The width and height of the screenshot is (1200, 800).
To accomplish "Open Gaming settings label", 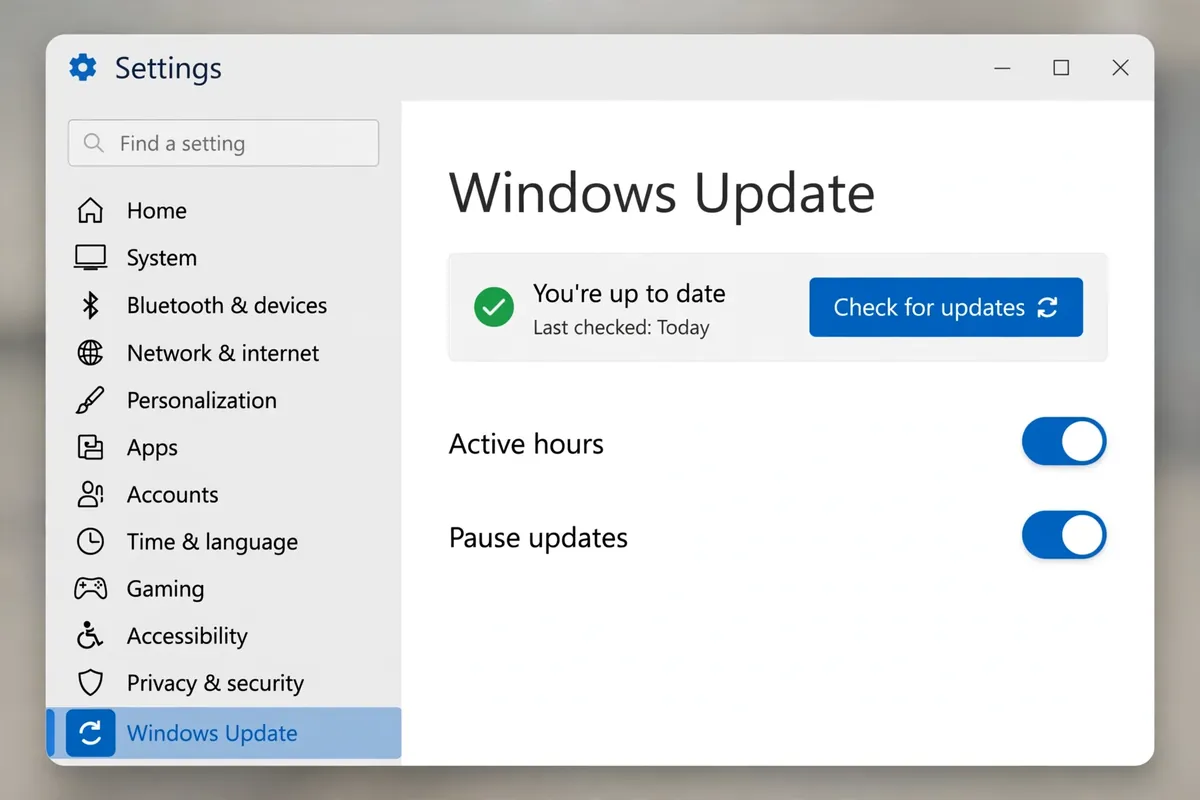I will pos(165,590).
